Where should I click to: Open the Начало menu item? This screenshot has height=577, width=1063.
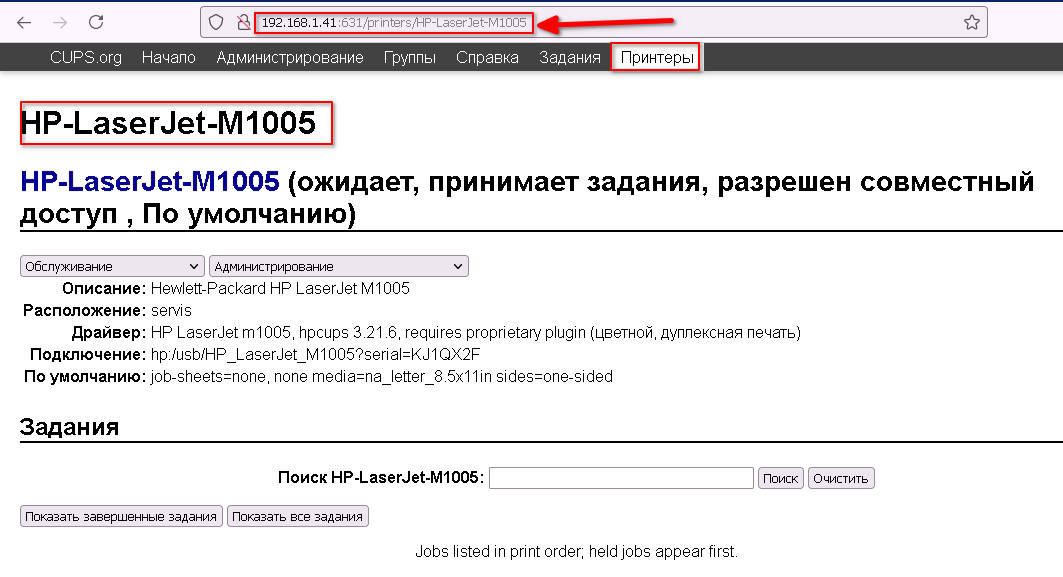[x=168, y=57]
